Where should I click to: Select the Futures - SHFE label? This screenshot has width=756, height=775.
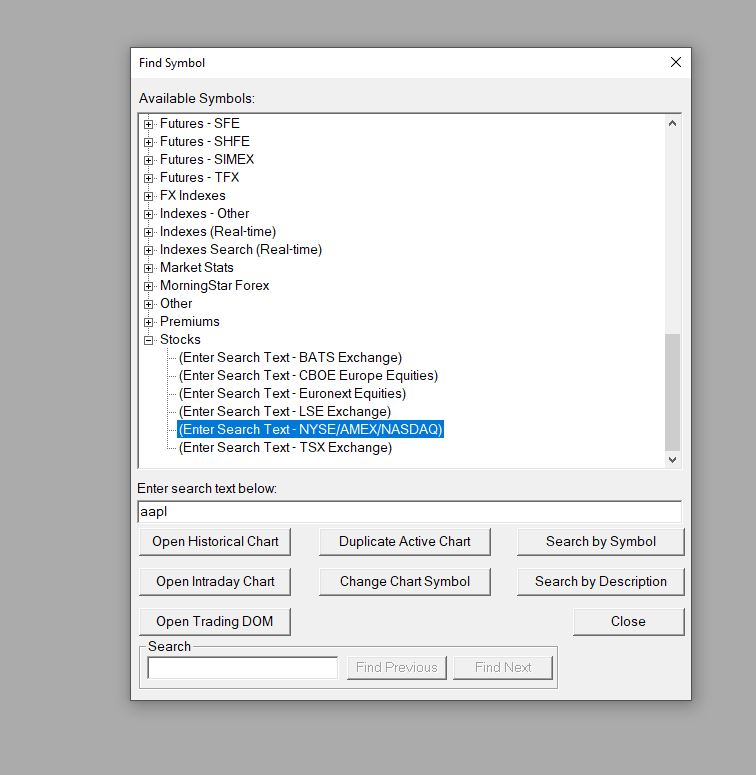coord(205,141)
